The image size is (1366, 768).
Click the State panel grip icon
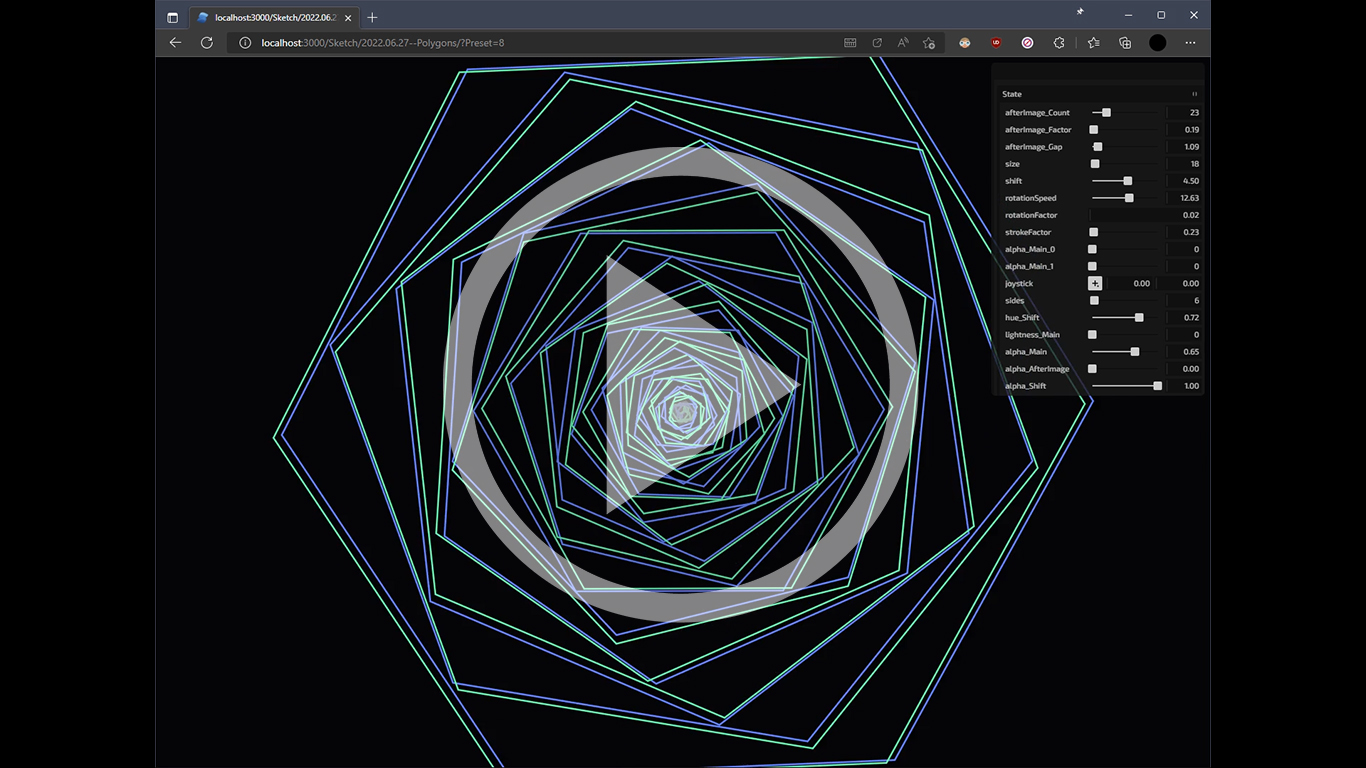1194,94
